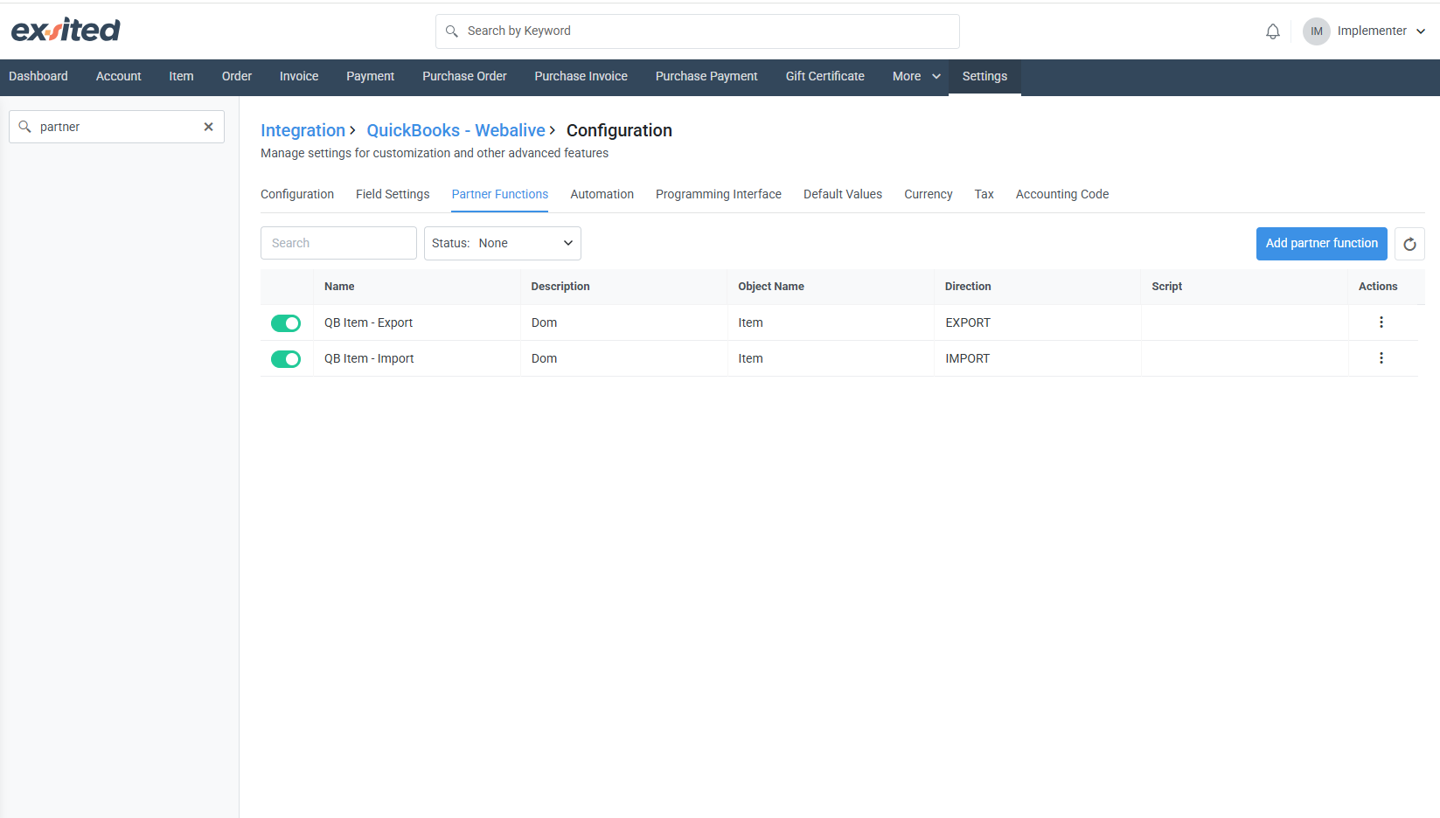Click the Exsited logo
The height and width of the screenshot is (818, 1440).
(x=66, y=30)
